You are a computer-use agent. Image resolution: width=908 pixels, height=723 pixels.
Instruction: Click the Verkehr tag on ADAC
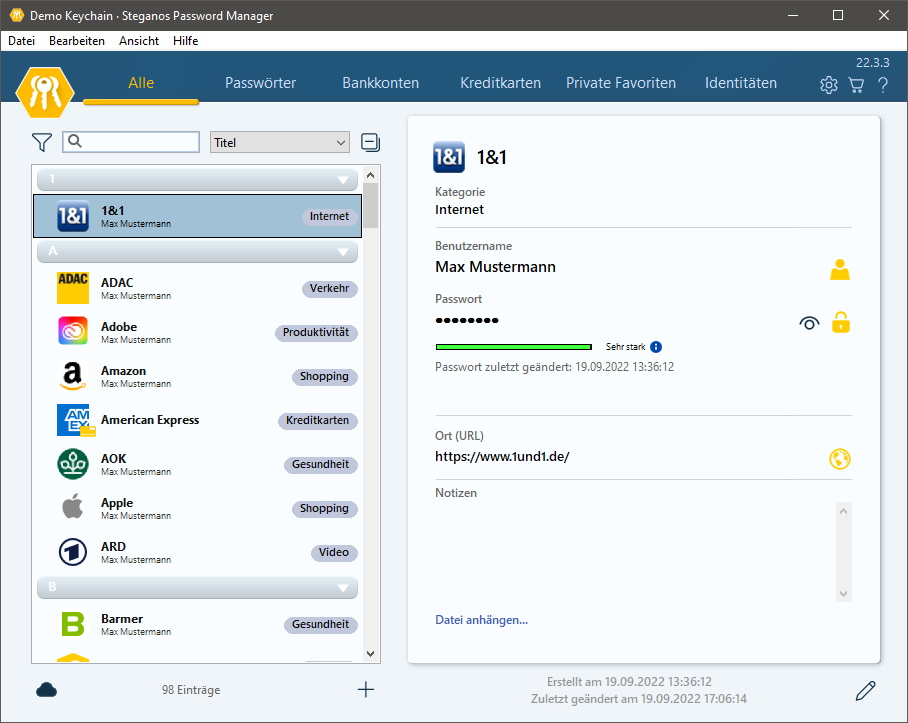(329, 288)
